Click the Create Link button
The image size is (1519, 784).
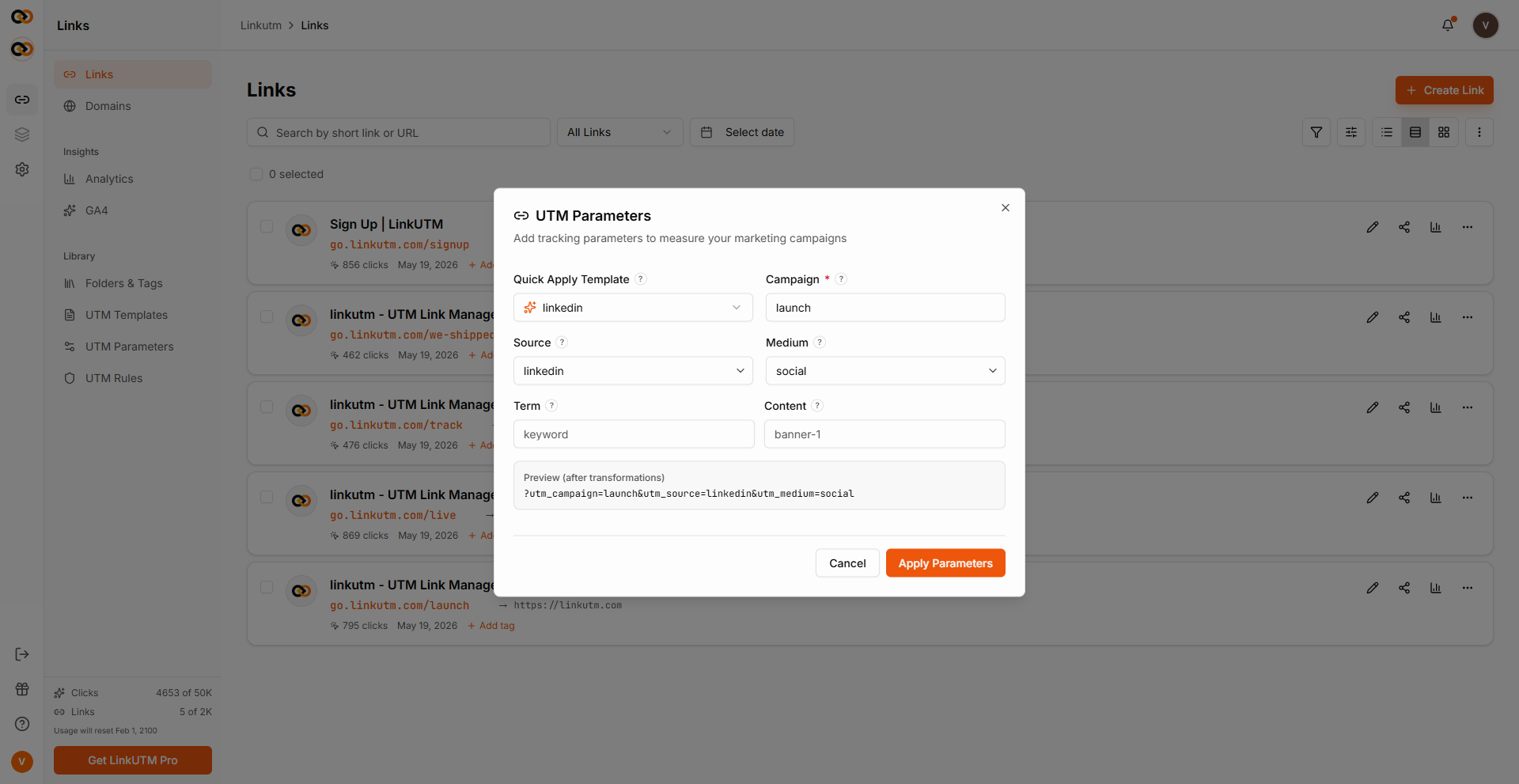coord(1445,90)
